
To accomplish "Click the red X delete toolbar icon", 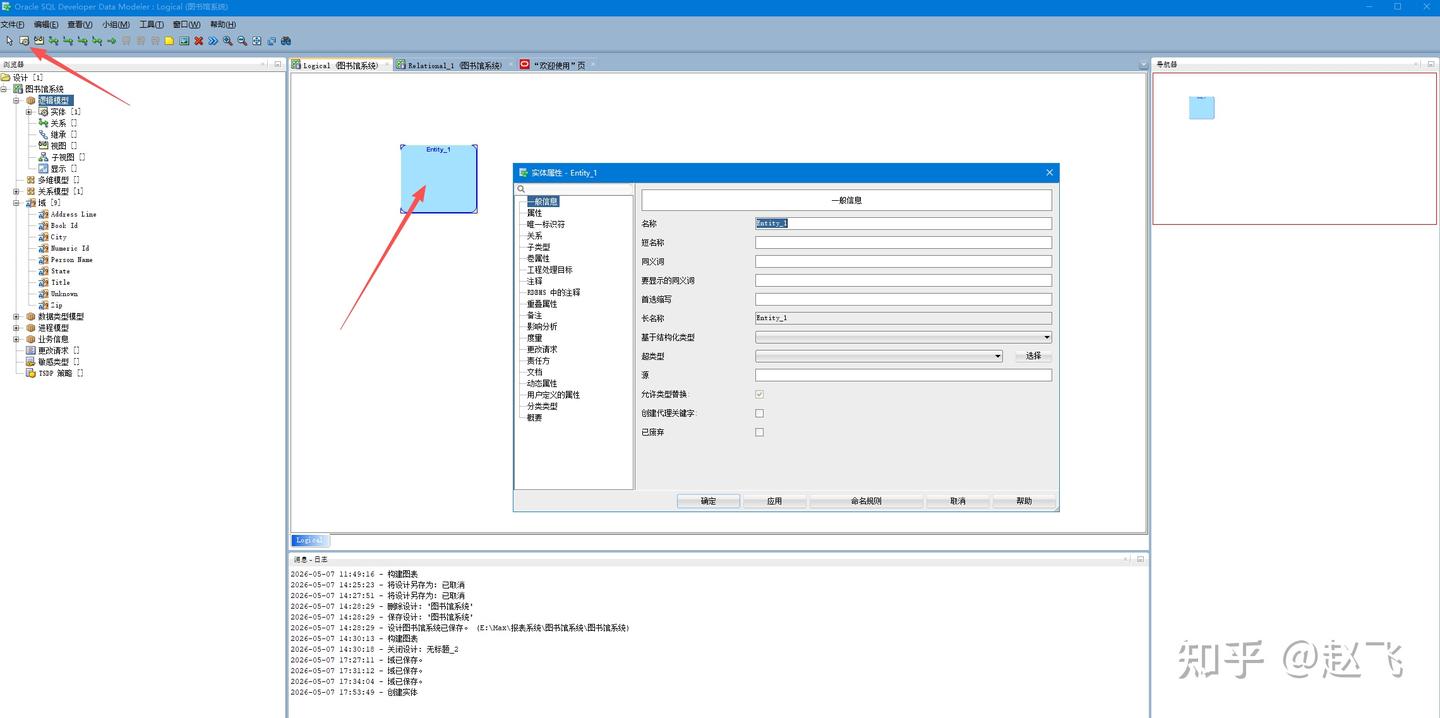I will (x=198, y=41).
